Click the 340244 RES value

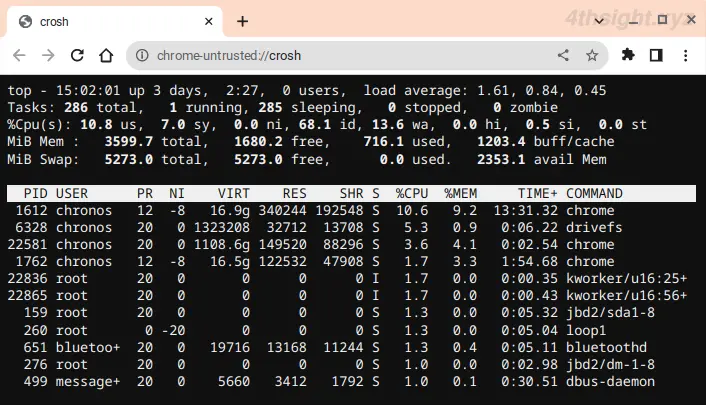[x=282, y=210]
